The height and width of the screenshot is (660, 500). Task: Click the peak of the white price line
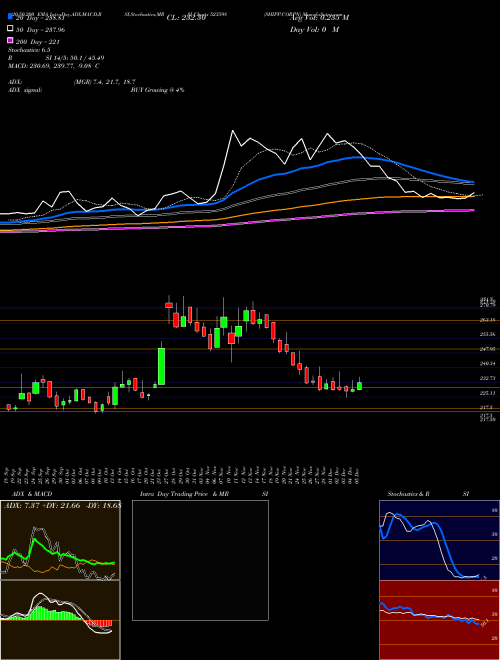pos(232,131)
